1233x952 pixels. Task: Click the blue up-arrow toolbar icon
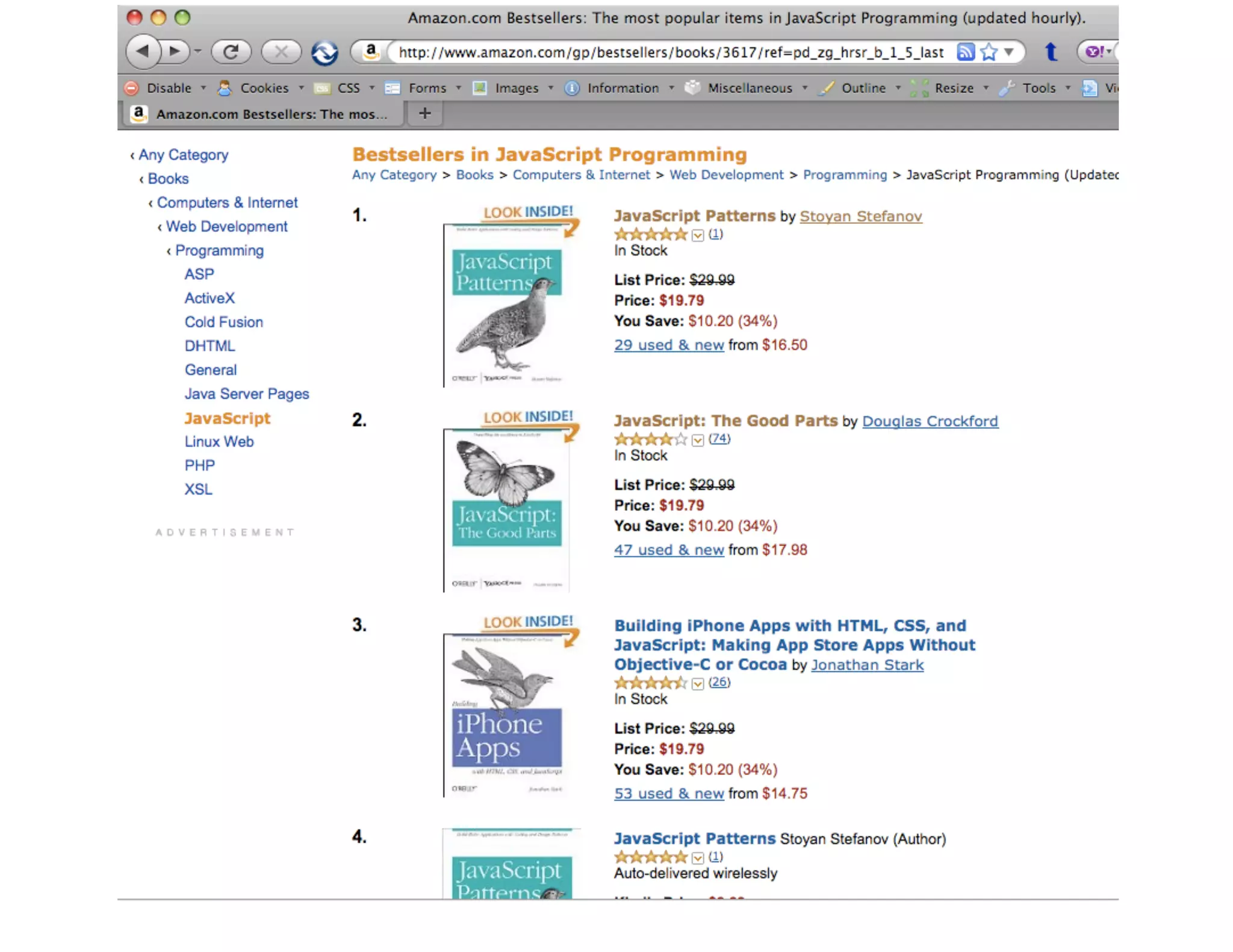[1051, 52]
